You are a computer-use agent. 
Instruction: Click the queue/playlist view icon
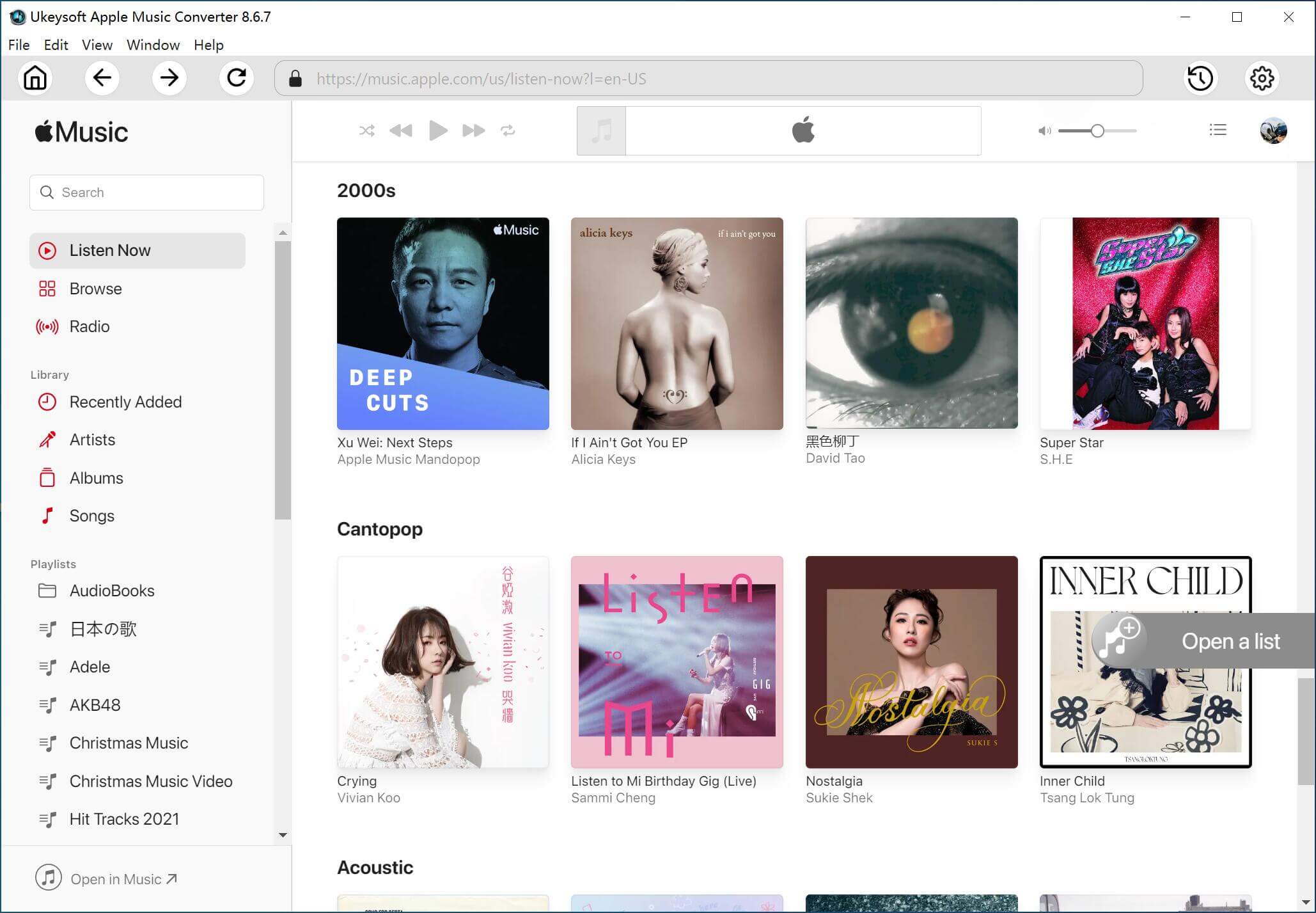pos(1218,131)
